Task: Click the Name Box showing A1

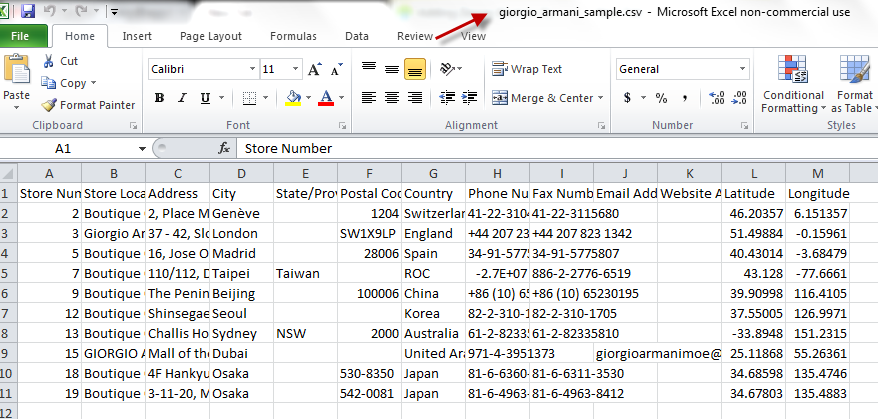Action: pos(68,149)
